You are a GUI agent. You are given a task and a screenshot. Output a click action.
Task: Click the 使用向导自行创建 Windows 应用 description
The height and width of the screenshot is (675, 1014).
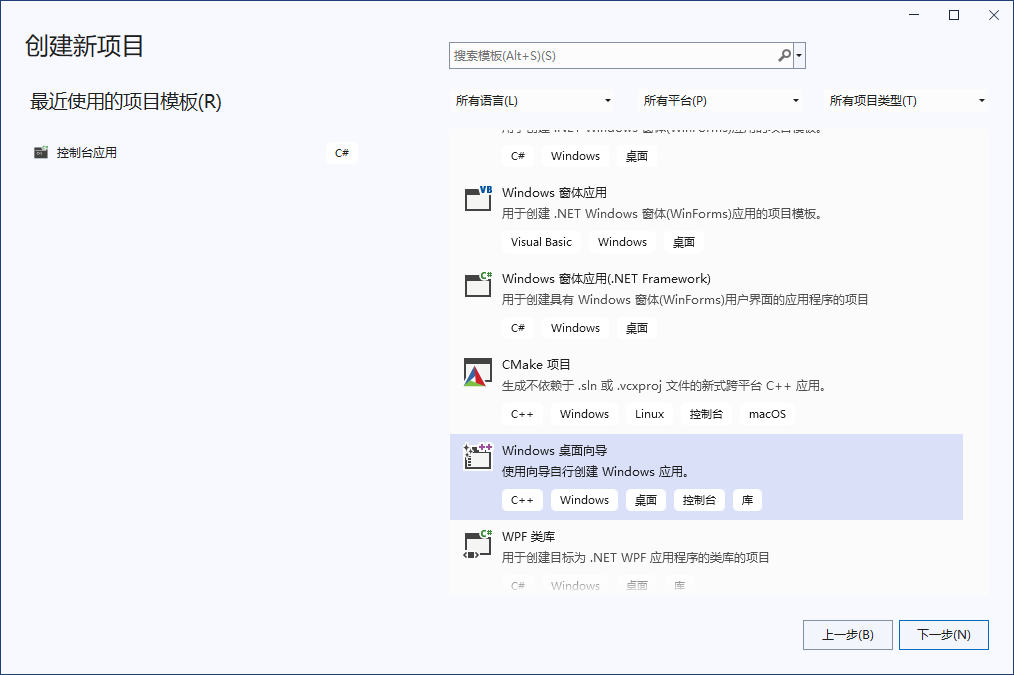pyautogui.click(x=596, y=472)
